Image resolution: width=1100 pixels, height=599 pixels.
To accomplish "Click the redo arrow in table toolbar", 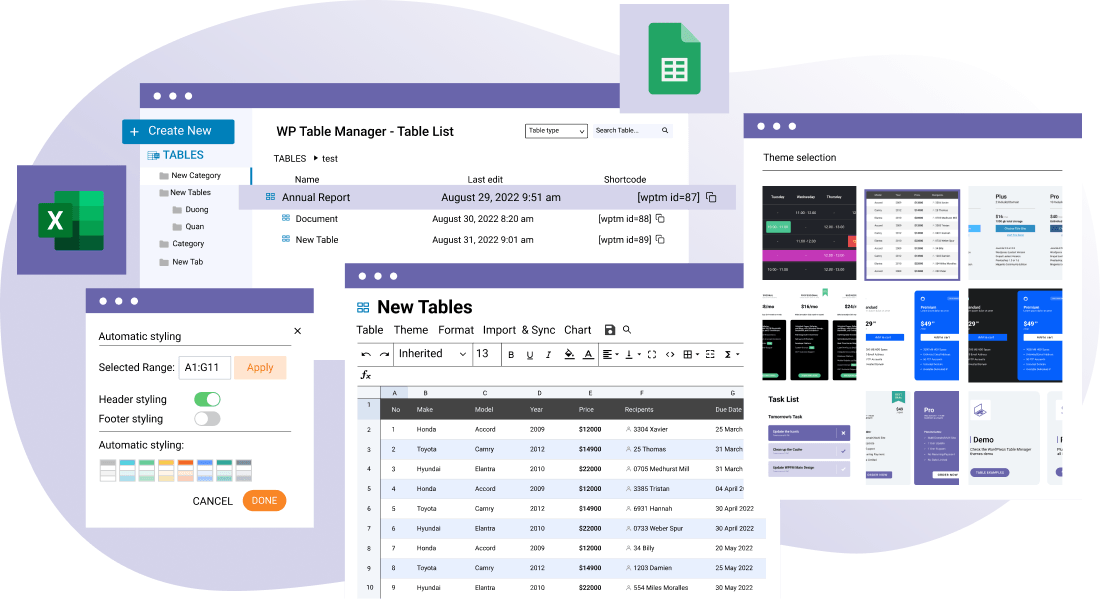I will pyautogui.click(x=384, y=354).
